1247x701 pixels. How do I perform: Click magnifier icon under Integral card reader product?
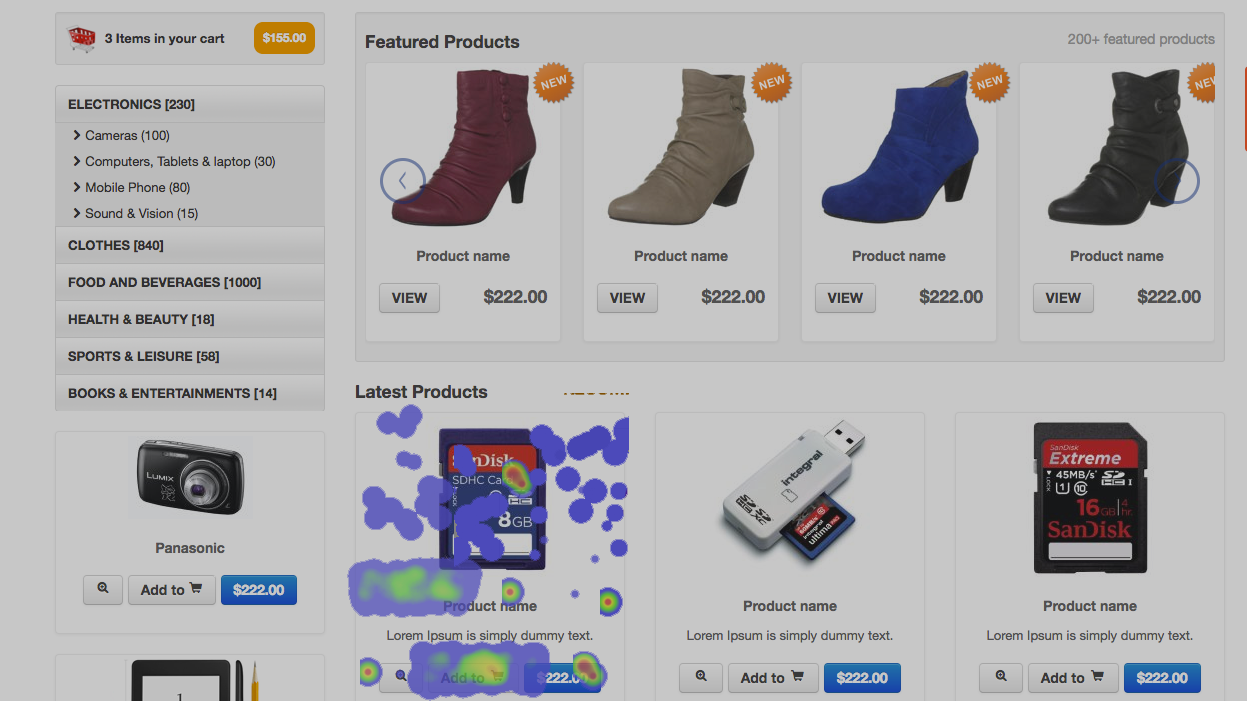pos(701,677)
